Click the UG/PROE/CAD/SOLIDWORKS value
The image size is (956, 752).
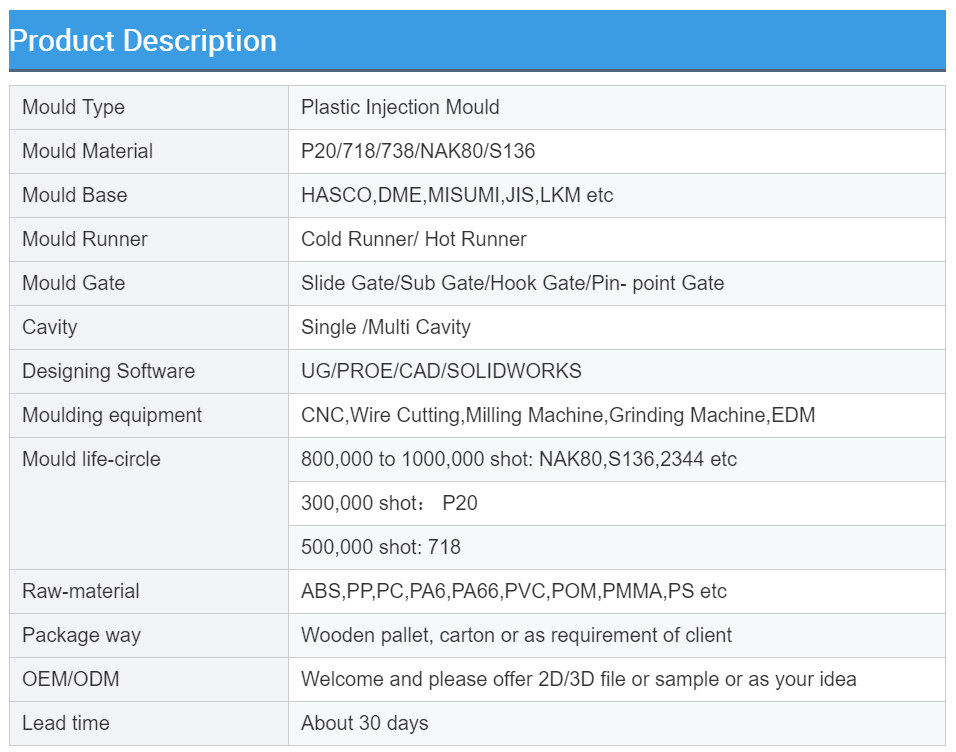pos(441,371)
